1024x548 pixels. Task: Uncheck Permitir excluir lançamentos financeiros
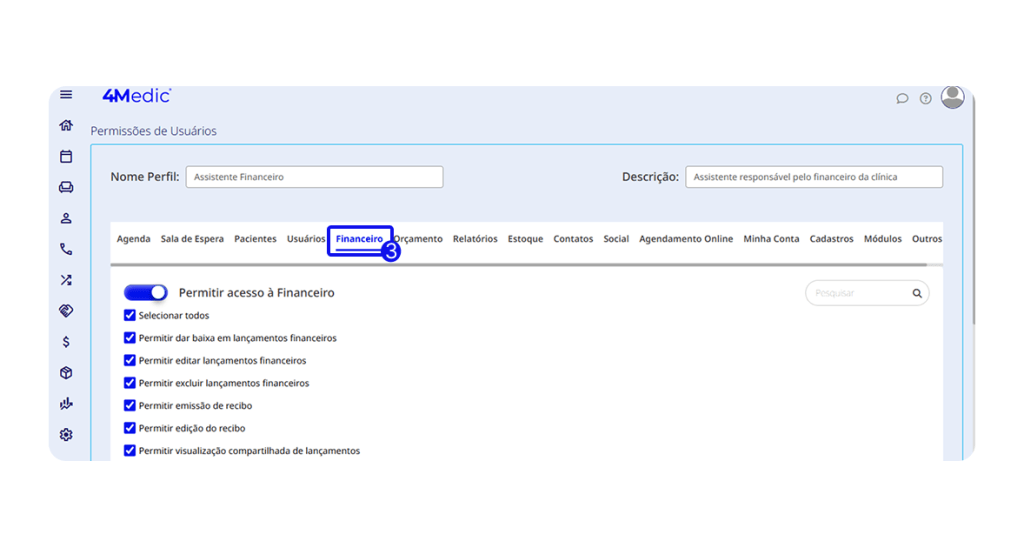tap(130, 383)
